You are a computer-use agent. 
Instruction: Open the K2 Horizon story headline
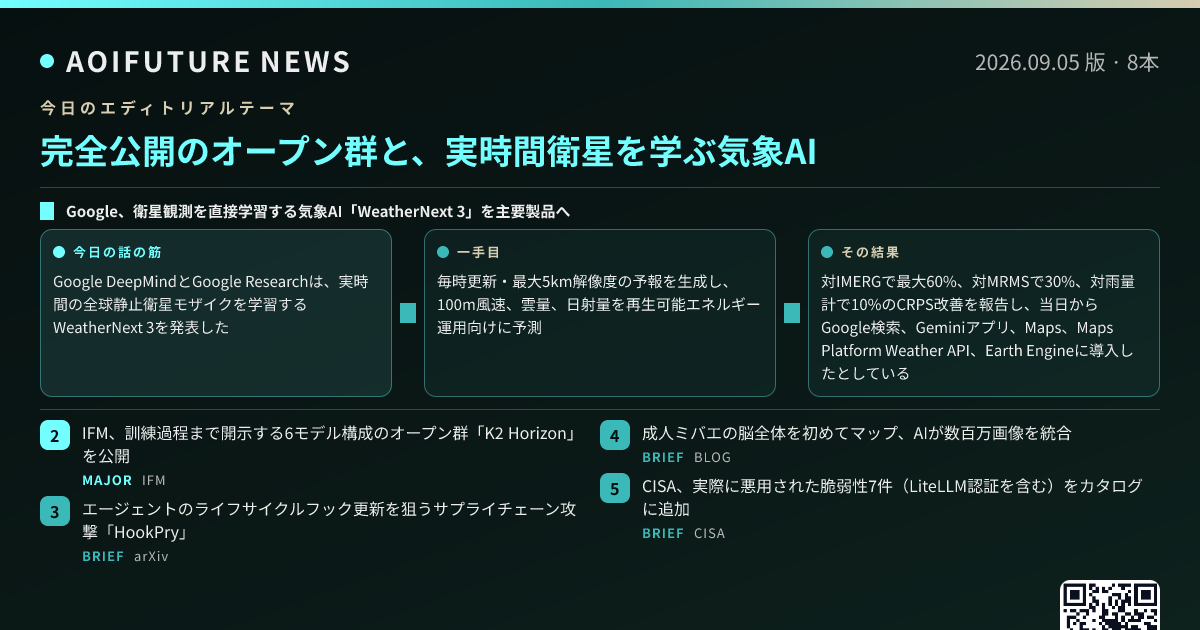pyautogui.click(x=330, y=445)
